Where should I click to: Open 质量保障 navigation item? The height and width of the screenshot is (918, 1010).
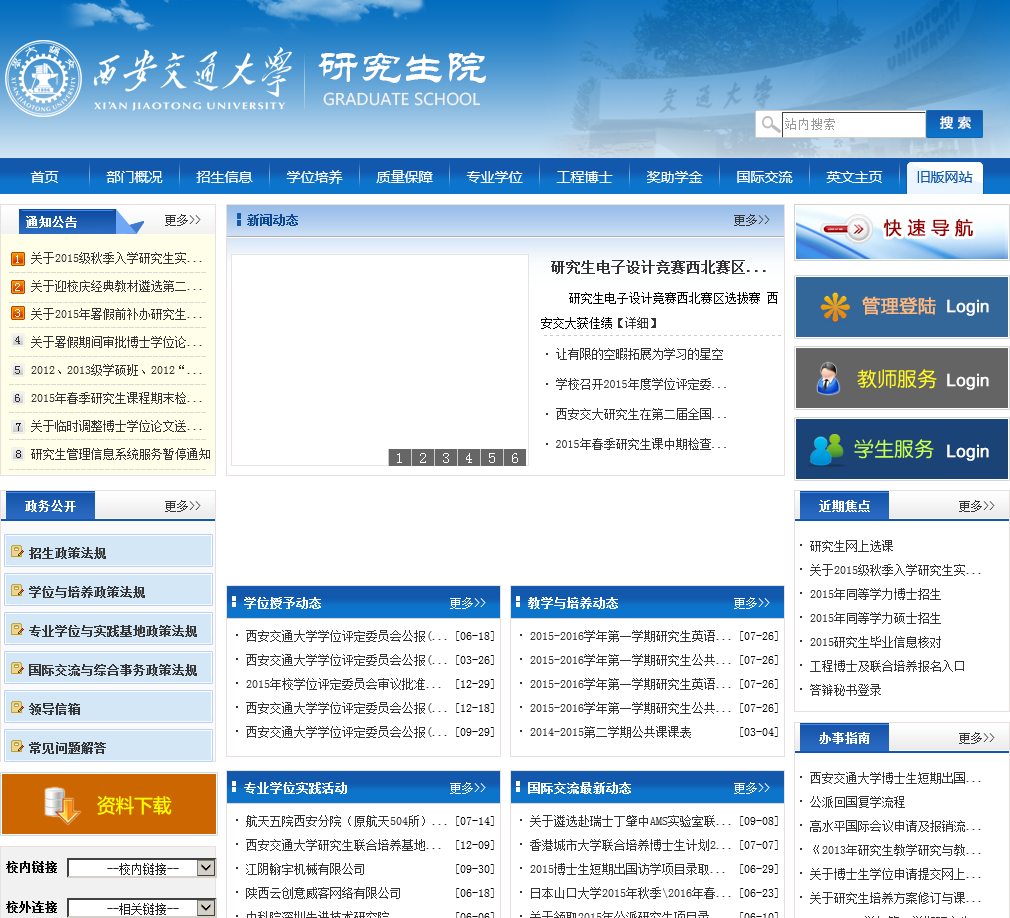tap(405, 177)
